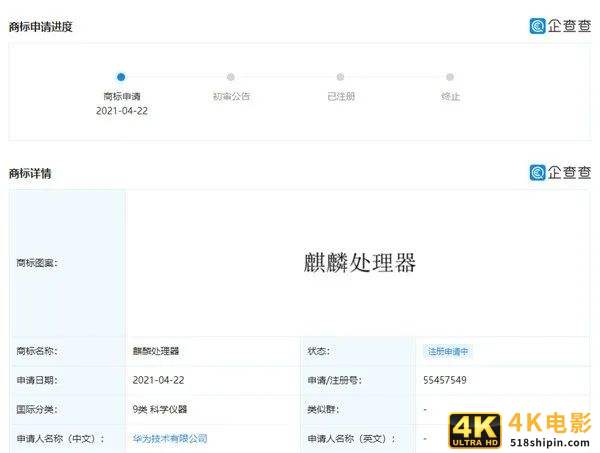This screenshot has height=453, width=600.
Task: Click the 申请人名称（中文） field label
Action: pos(60,439)
